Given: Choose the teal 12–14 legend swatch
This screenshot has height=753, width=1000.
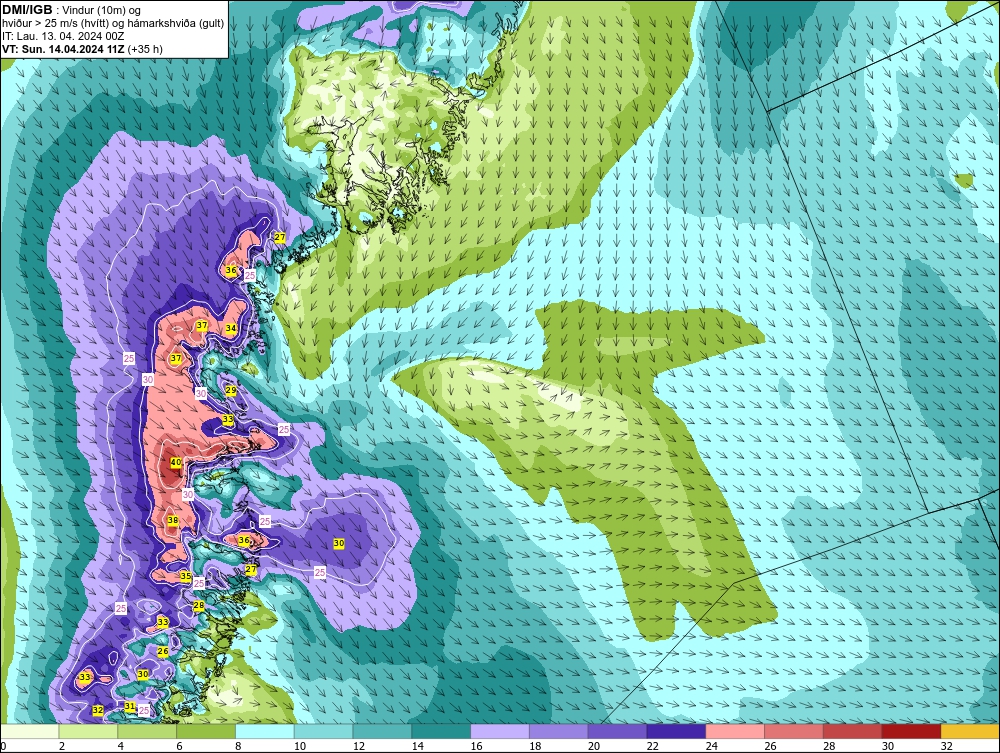Looking at the screenshot, I should (x=382, y=731).
